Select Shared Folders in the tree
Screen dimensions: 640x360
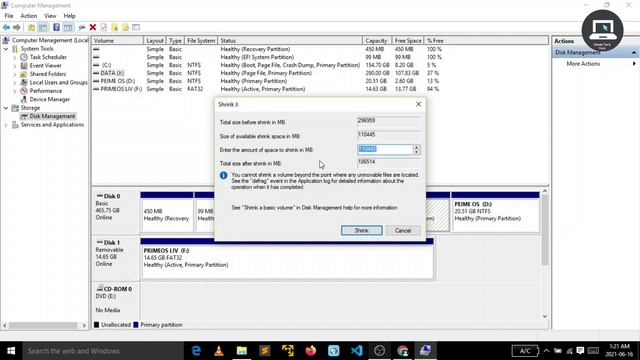(48, 74)
